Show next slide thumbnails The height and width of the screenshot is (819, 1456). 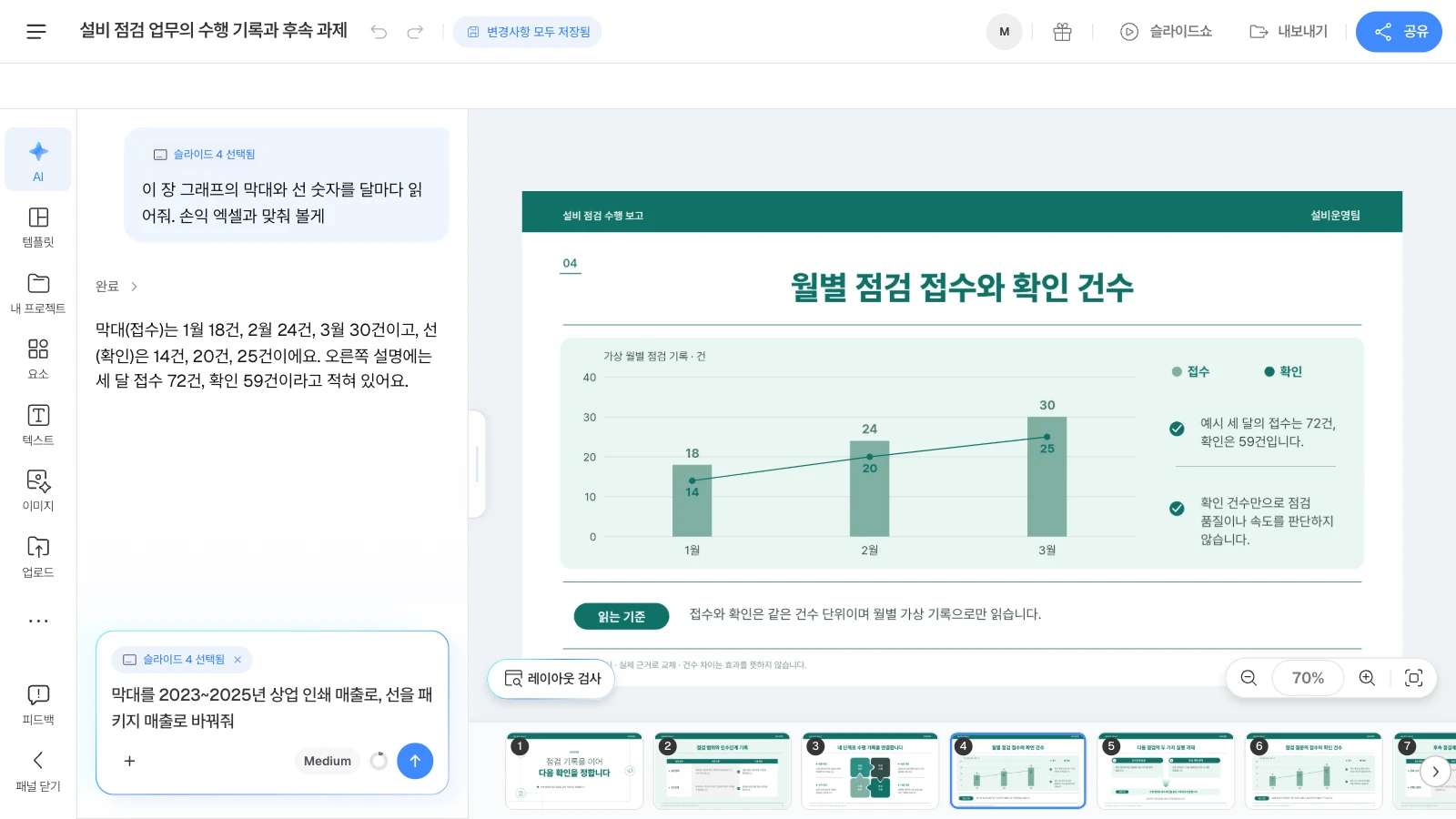(1435, 772)
